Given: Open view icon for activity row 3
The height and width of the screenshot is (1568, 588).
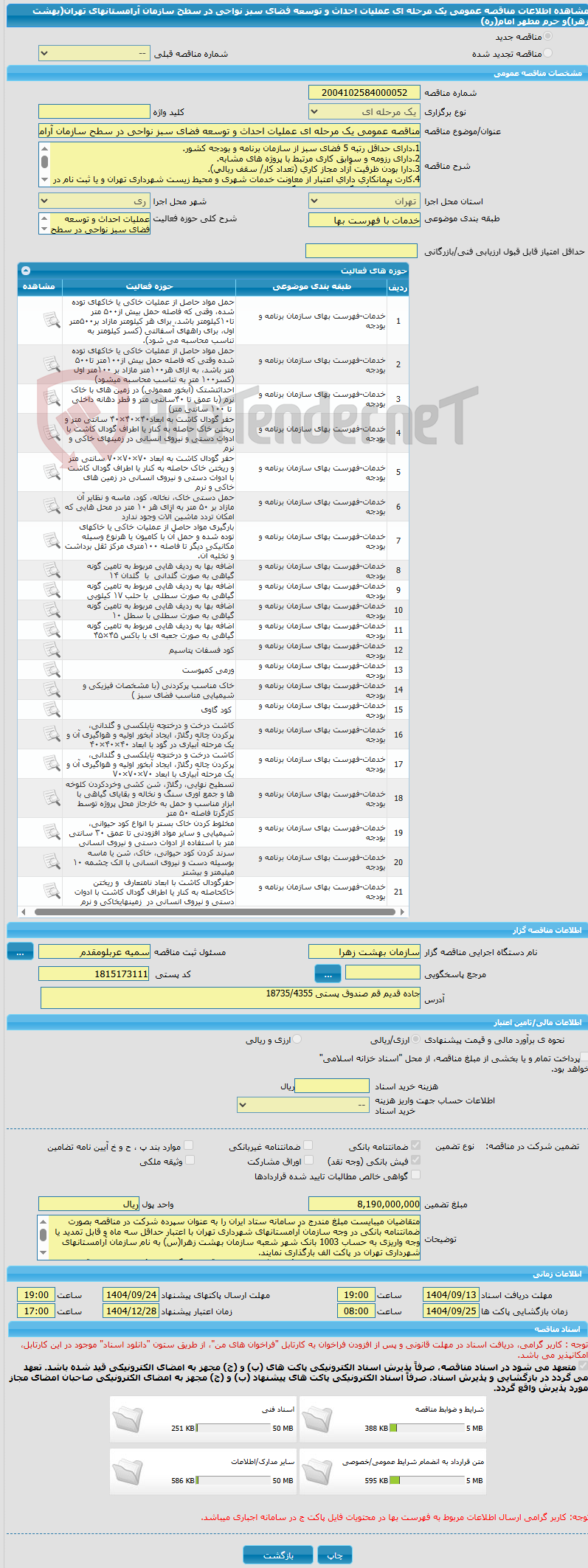Looking at the screenshot, I should coord(51,398).
